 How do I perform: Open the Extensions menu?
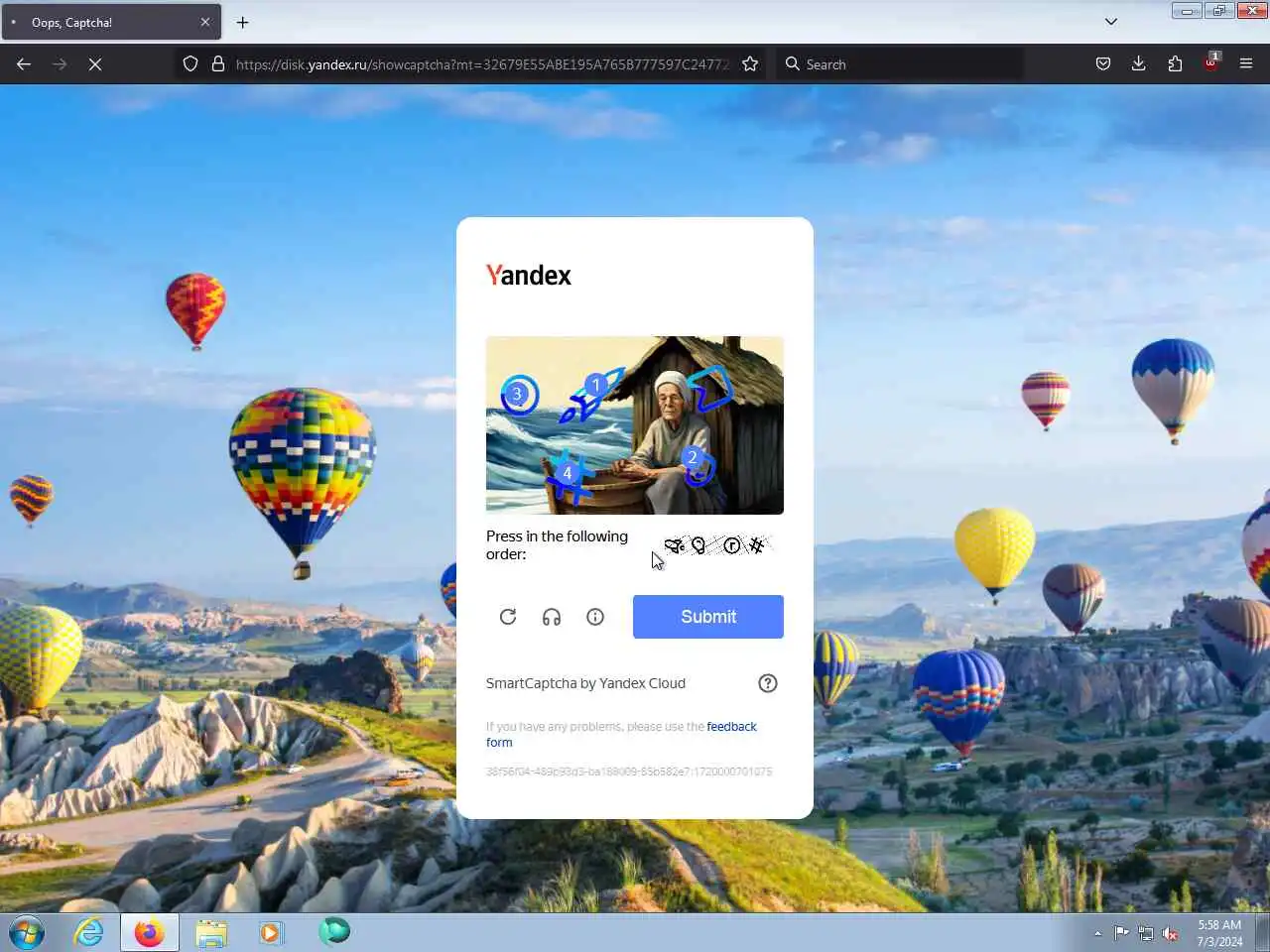[x=1175, y=63]
